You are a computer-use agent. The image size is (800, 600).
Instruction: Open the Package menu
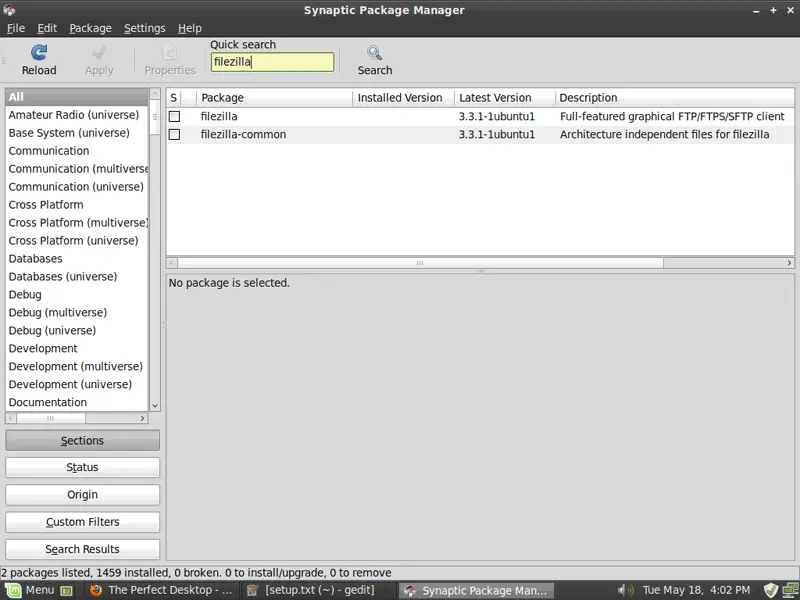(x=90, y=28)
